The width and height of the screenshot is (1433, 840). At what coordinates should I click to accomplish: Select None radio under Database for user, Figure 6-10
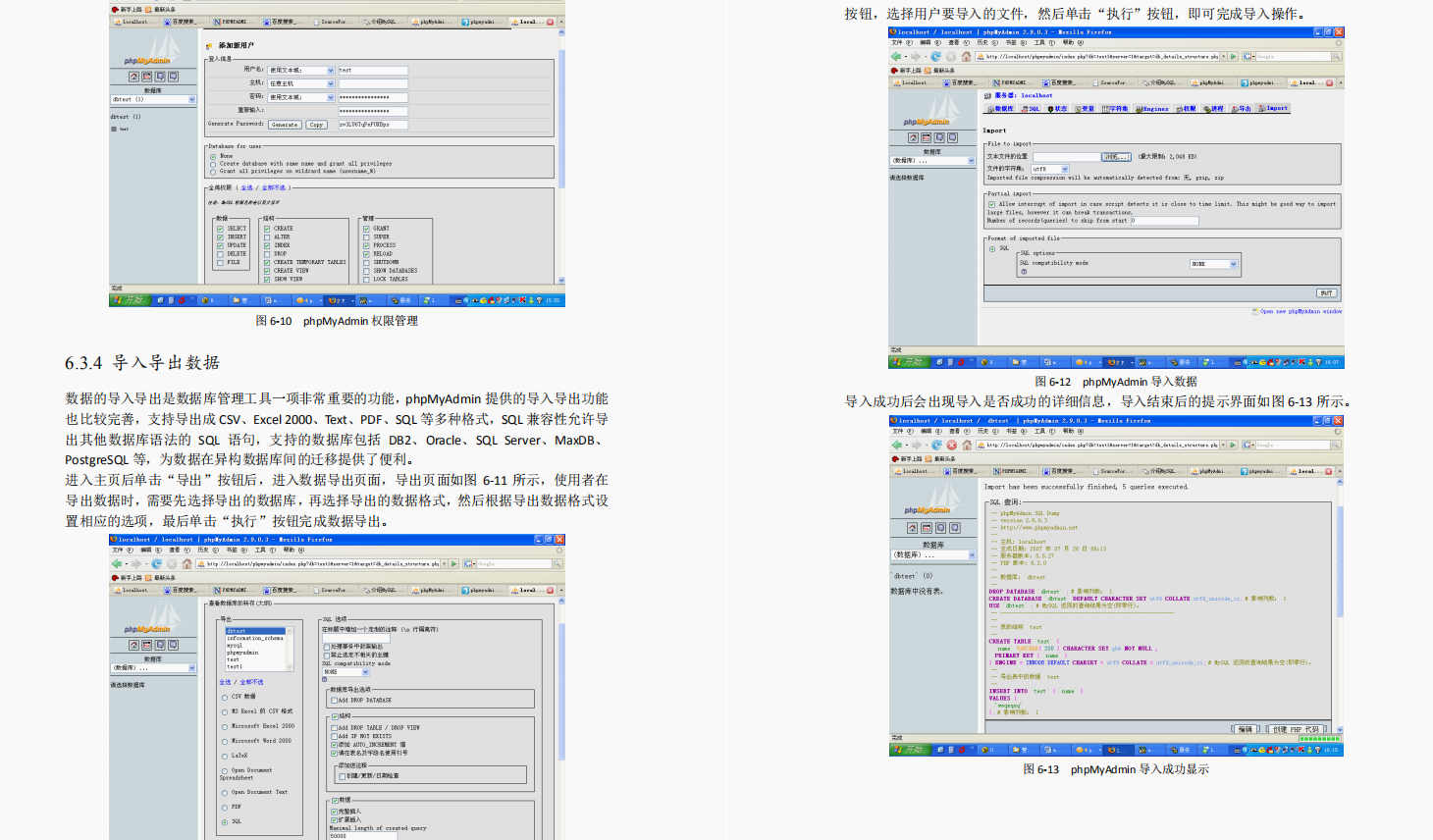213,156
